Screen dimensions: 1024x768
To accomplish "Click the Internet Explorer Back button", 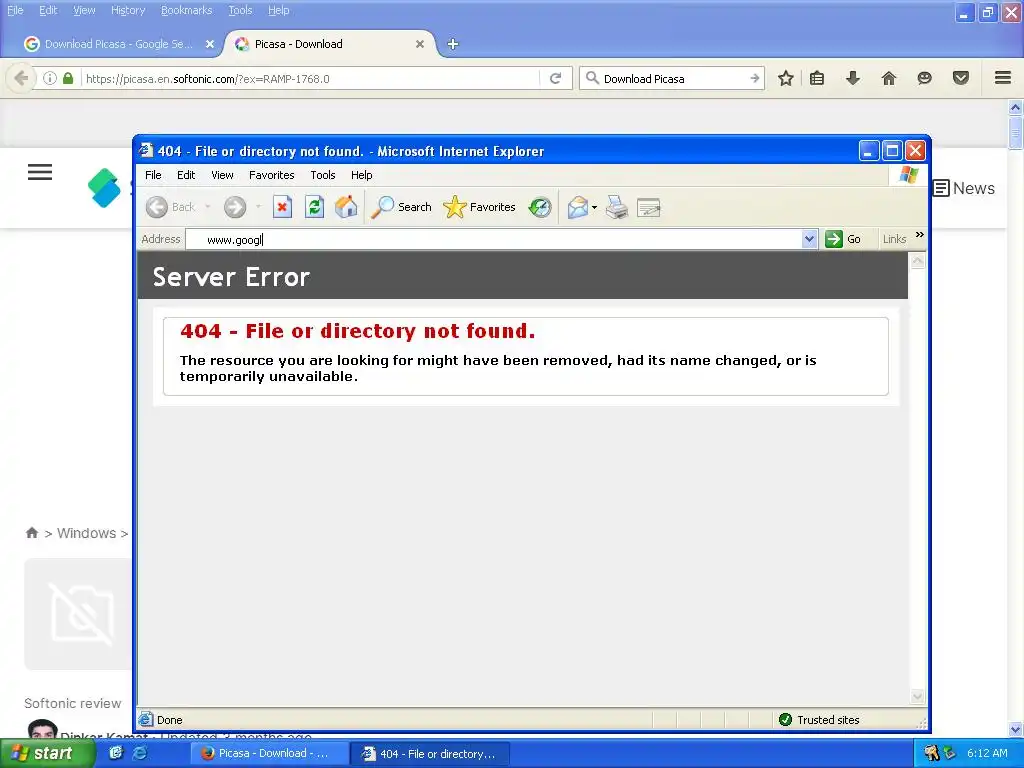I will tap(171, 207).
